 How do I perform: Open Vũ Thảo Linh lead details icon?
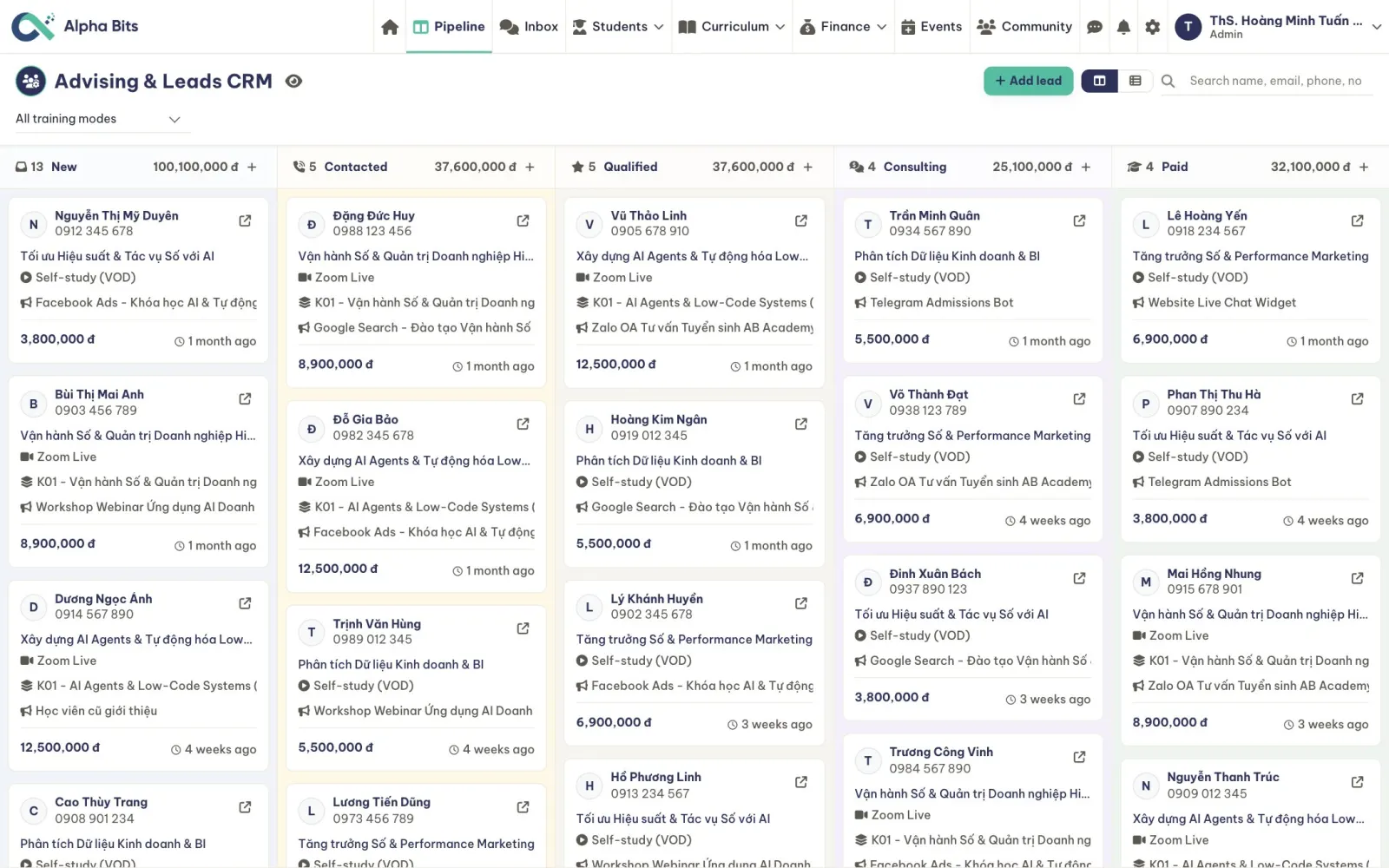[x=800, y=221]
